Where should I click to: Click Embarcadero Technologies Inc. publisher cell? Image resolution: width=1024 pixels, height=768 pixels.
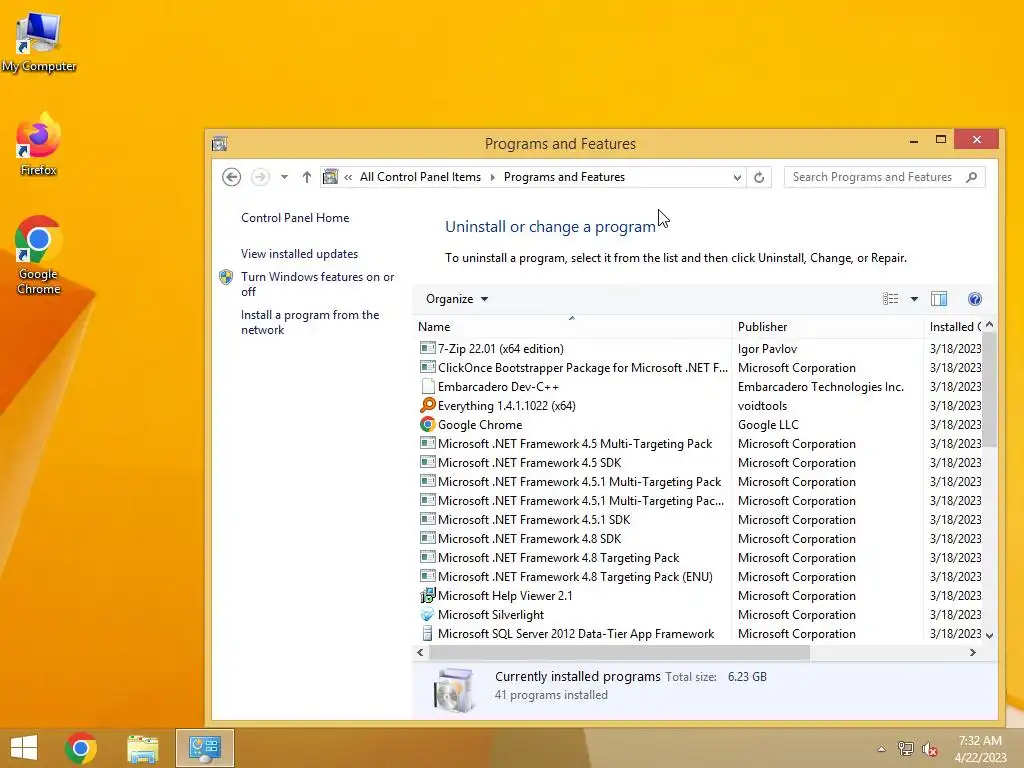click(x=821, y=387)
